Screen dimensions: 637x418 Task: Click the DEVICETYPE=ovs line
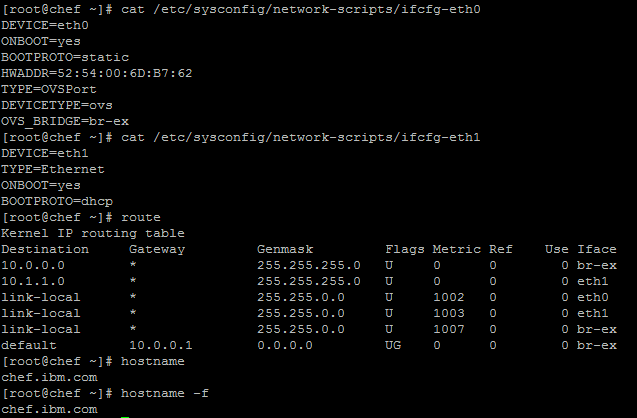(57, 106)
